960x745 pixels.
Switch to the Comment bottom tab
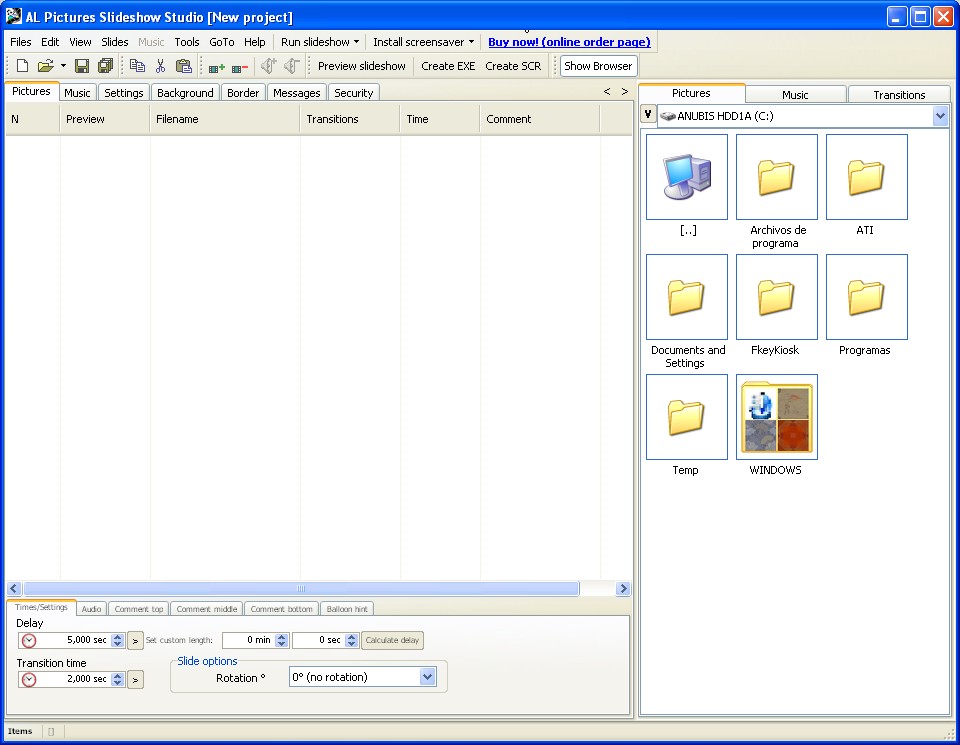[282, 608]
